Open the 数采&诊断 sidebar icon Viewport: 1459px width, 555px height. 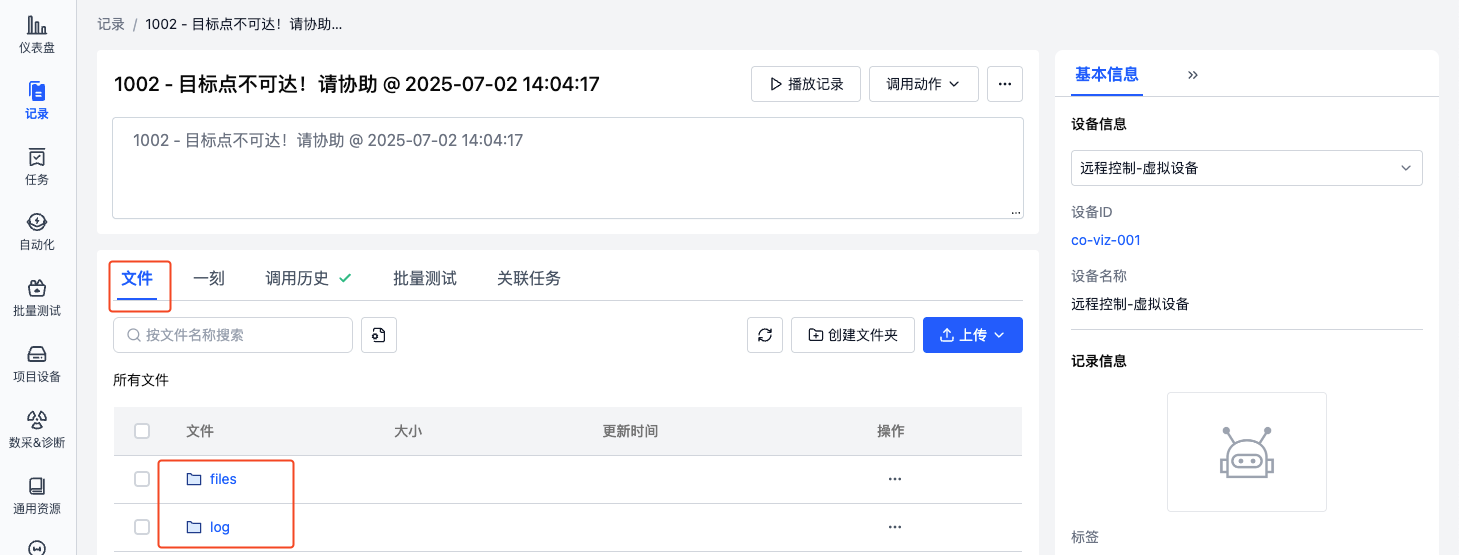coord(37,429)
